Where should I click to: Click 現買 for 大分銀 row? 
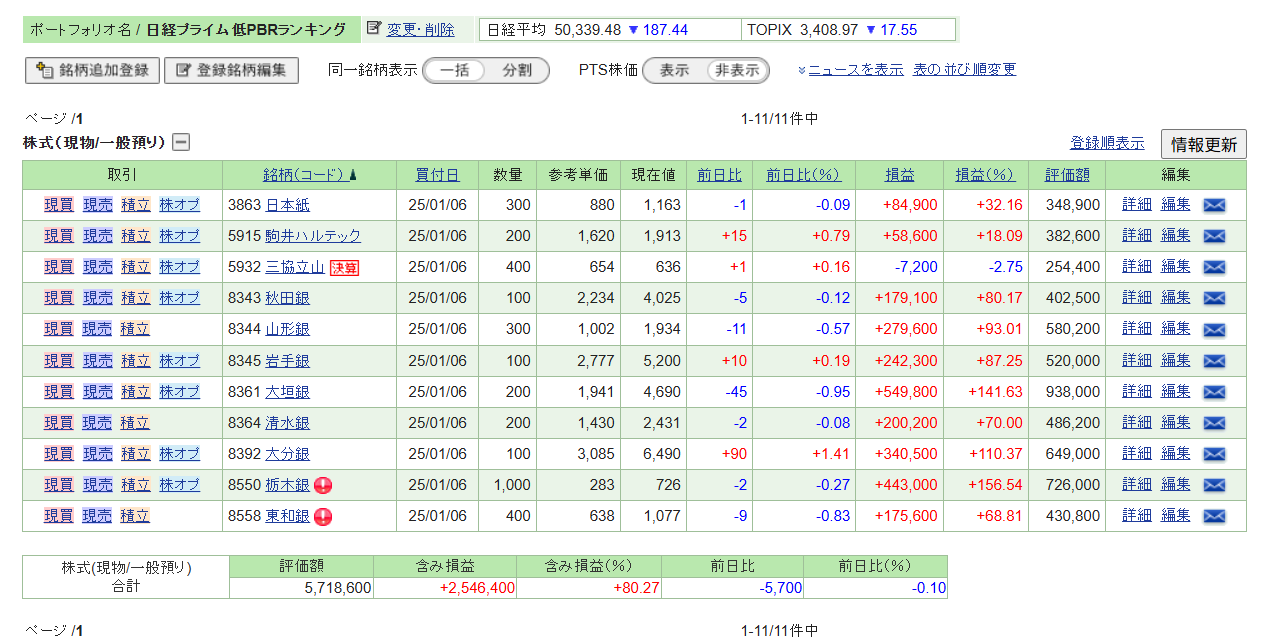click(x=59, y=454)
